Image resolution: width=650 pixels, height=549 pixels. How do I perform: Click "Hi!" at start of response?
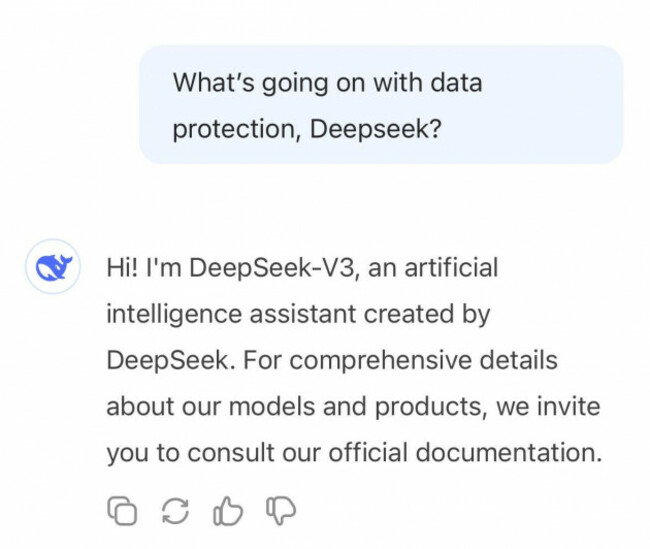(x=122, y=267)
